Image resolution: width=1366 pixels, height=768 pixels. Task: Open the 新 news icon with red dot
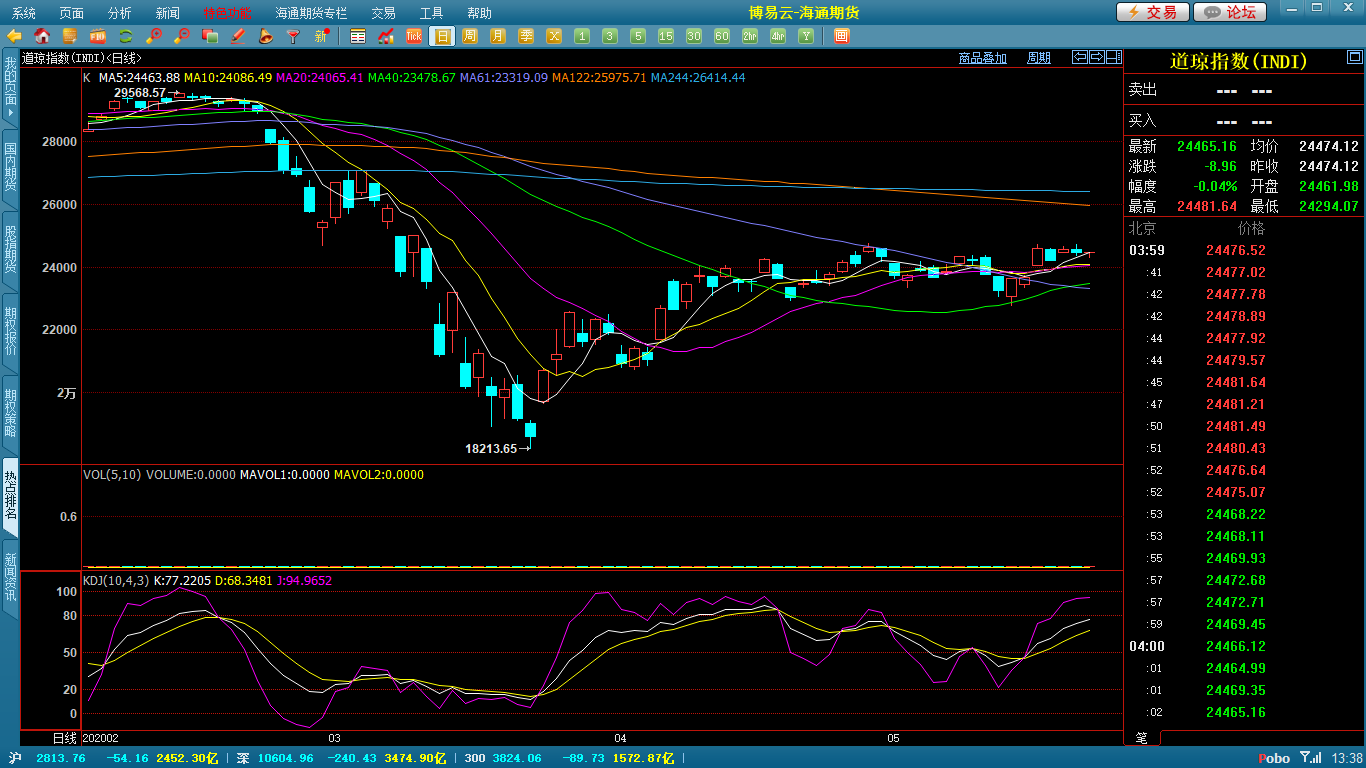(322, 36)
